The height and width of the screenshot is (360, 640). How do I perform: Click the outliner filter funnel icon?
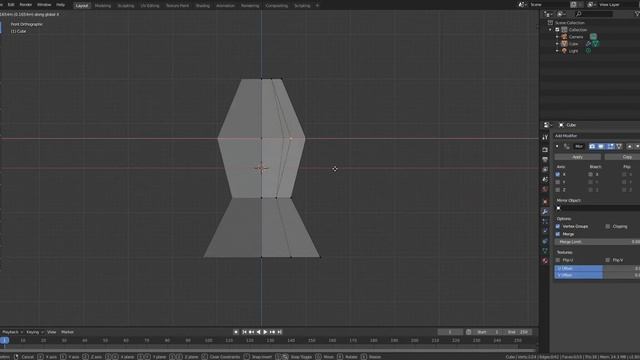[637, 14]
